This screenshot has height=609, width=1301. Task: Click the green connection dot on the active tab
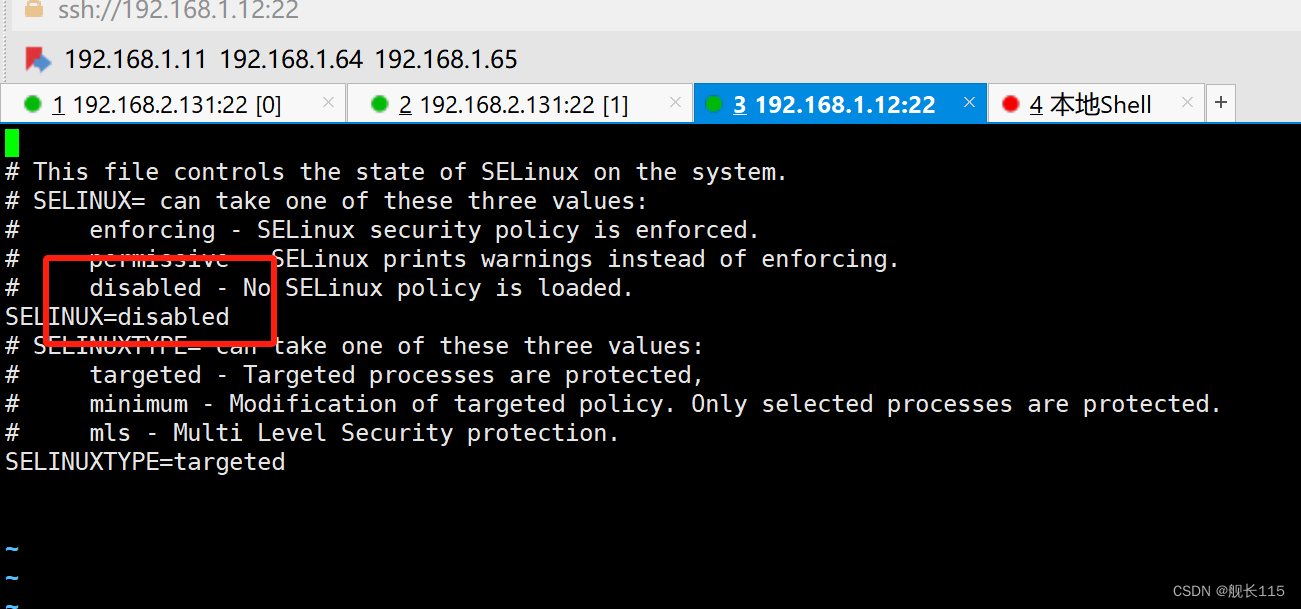[x=714, y=103]
